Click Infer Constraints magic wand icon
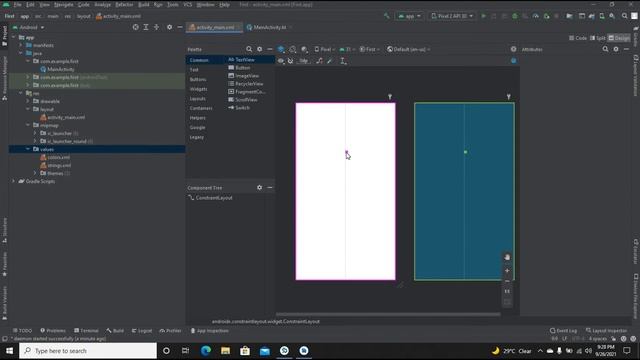 pos(330,61)
